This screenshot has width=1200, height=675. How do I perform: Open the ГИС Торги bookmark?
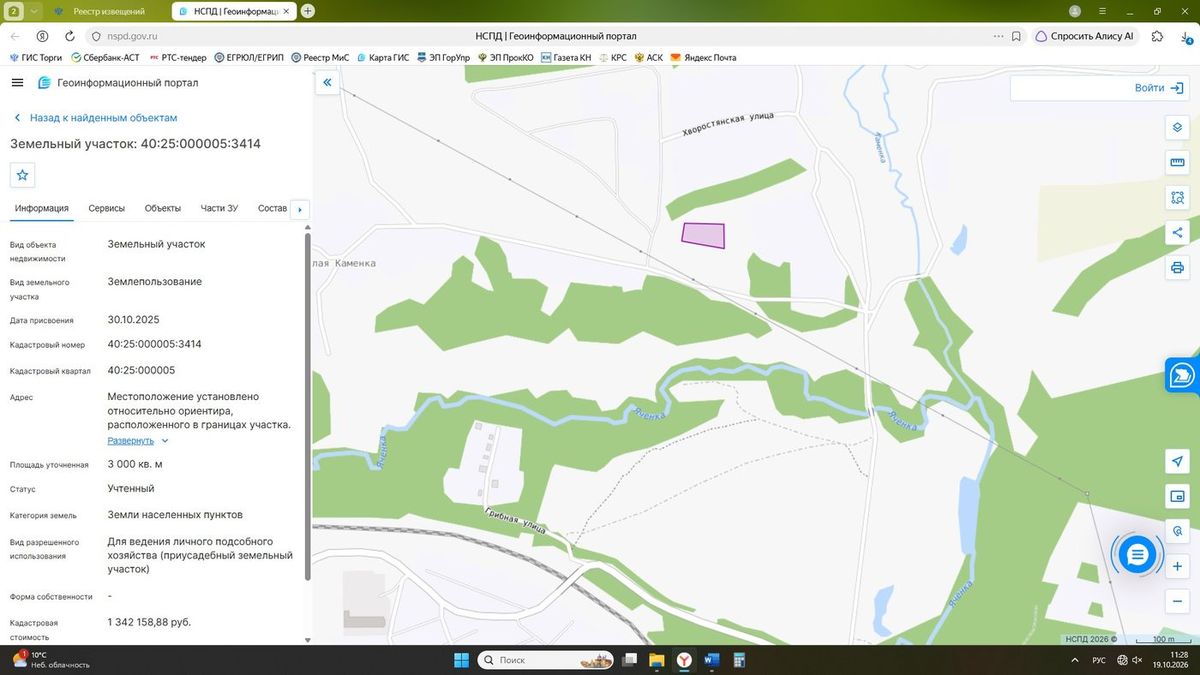click(36, 58)
